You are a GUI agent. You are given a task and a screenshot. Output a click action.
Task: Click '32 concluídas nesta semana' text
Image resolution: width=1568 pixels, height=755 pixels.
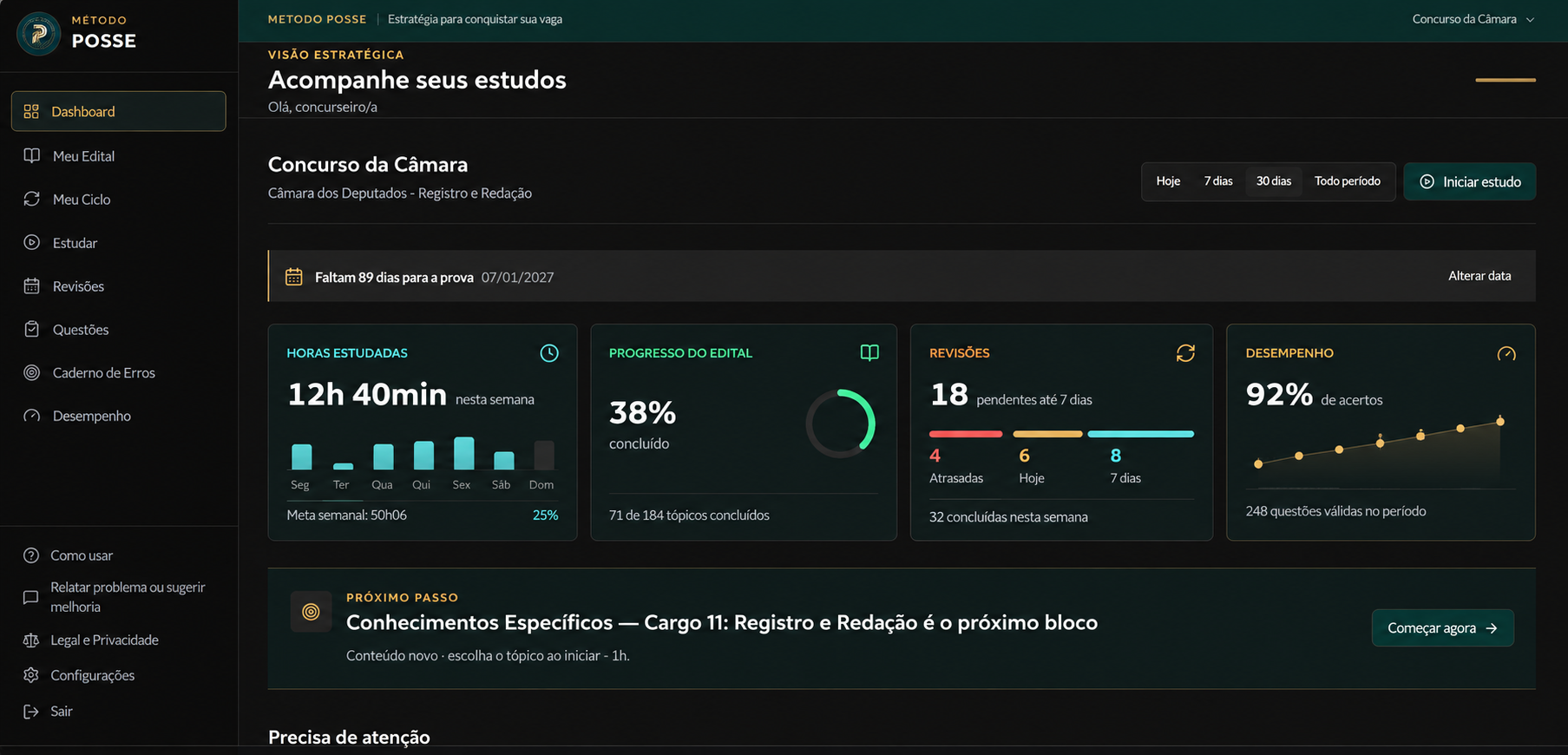(x=1008, y=517)
